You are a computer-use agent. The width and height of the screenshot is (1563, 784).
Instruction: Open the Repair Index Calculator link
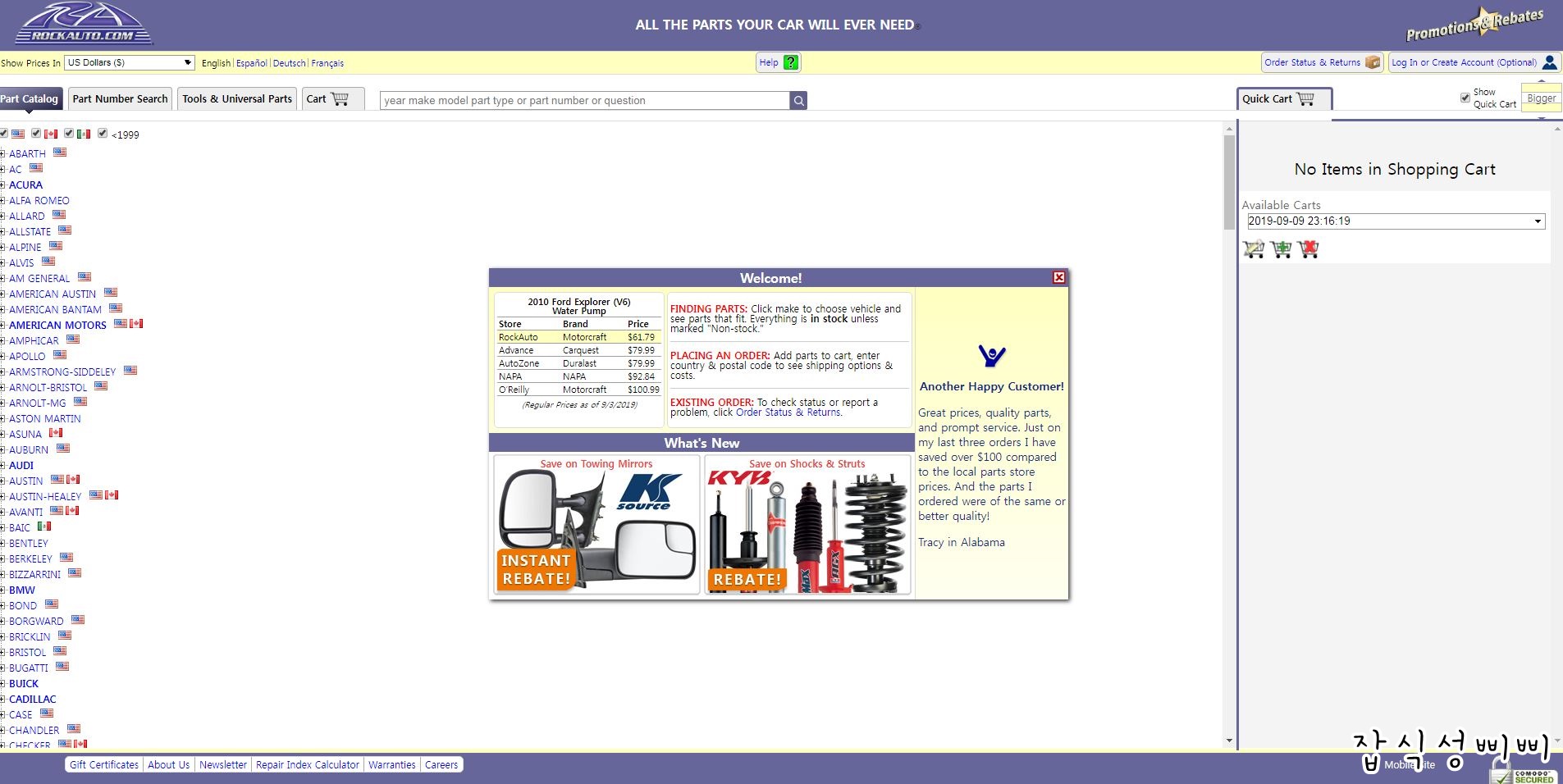(308, 764)
